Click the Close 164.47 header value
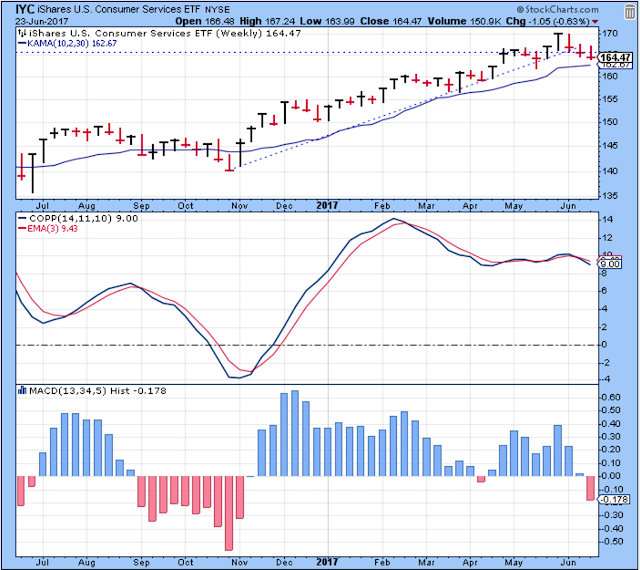 point(391,21)
